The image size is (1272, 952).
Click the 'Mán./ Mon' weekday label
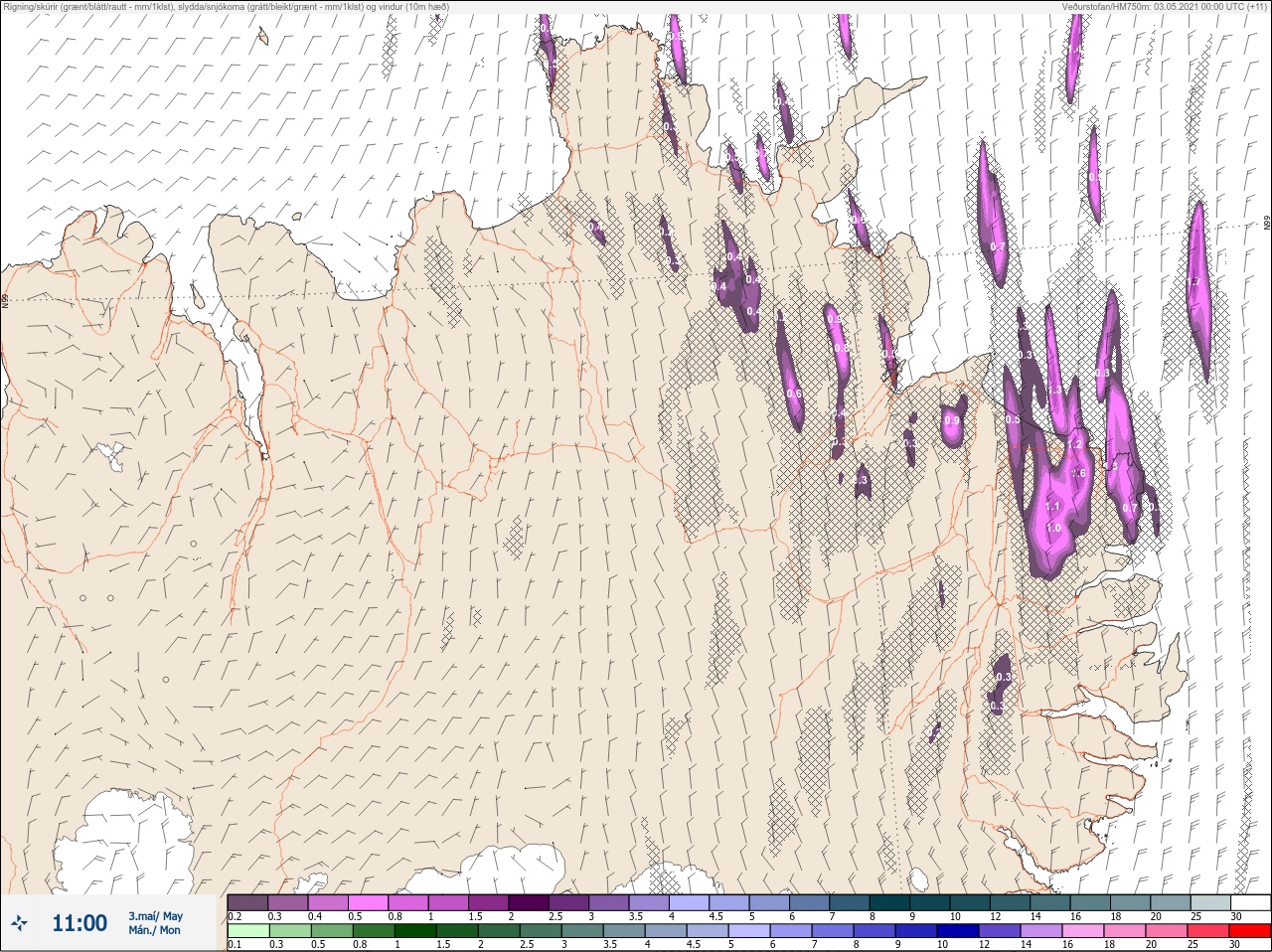point(155,931)
